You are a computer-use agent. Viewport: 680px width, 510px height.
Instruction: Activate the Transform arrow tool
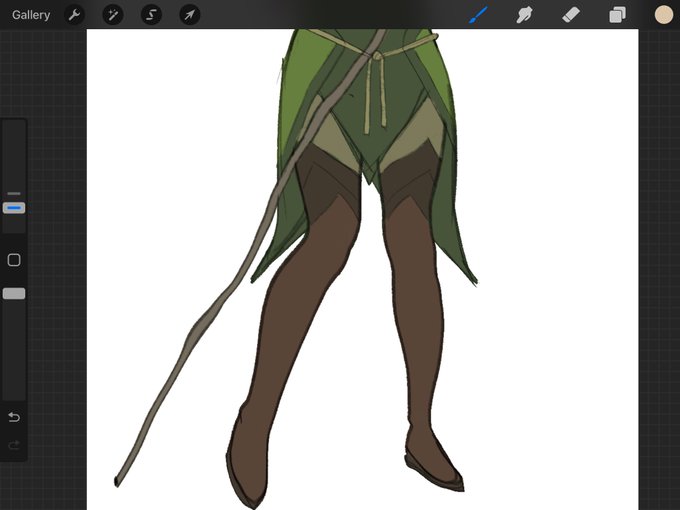(190, 15)
